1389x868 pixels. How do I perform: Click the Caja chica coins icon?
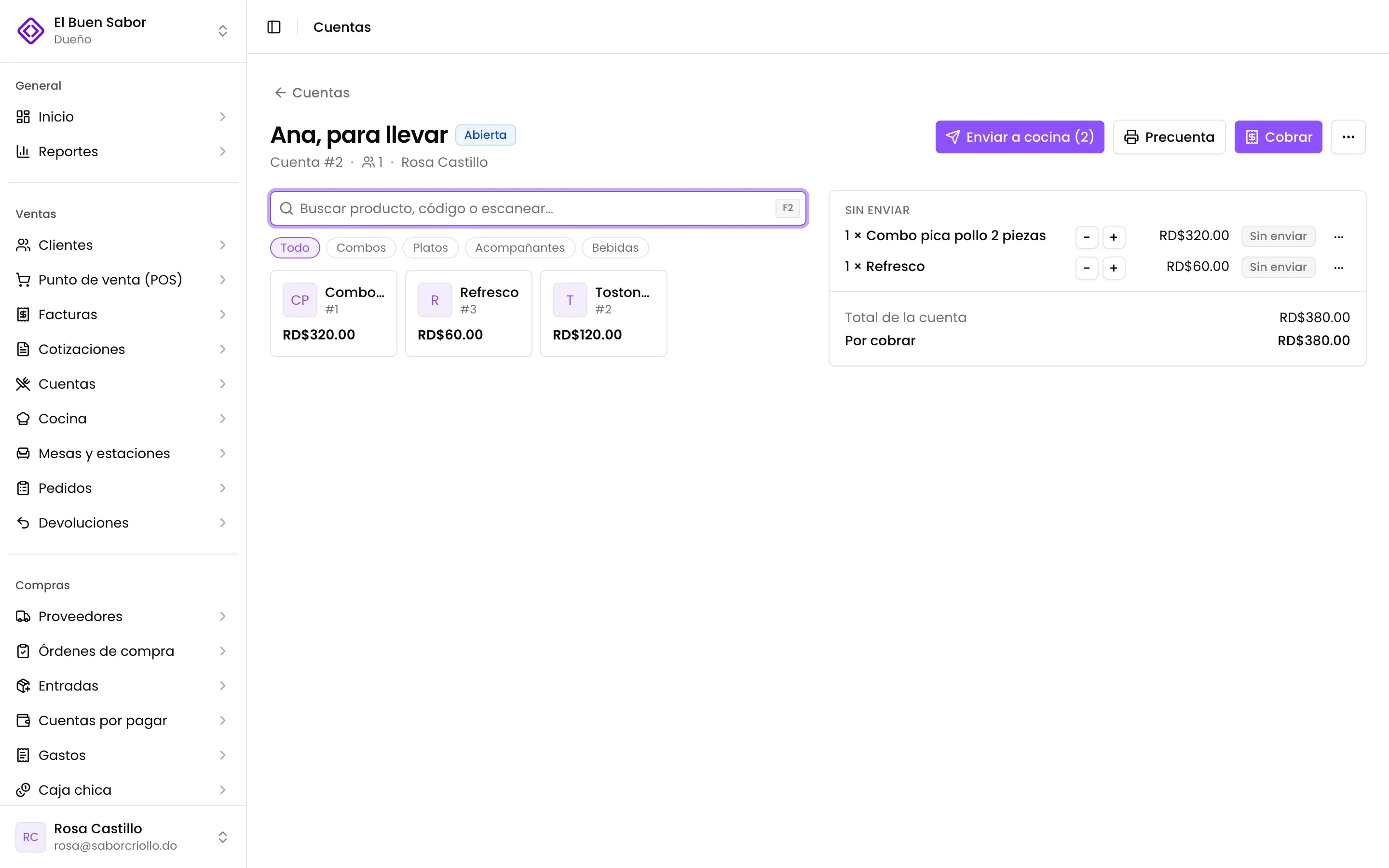tap(23, 790)
